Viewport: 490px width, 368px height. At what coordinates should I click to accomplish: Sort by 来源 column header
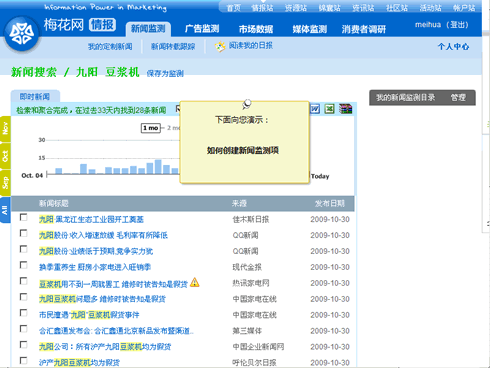click(x=239, y=203)
